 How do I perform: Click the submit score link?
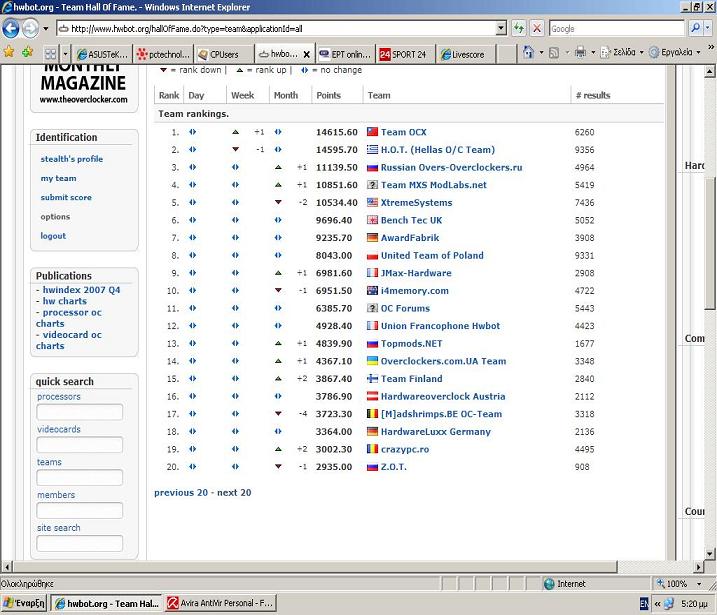(66, 198)
